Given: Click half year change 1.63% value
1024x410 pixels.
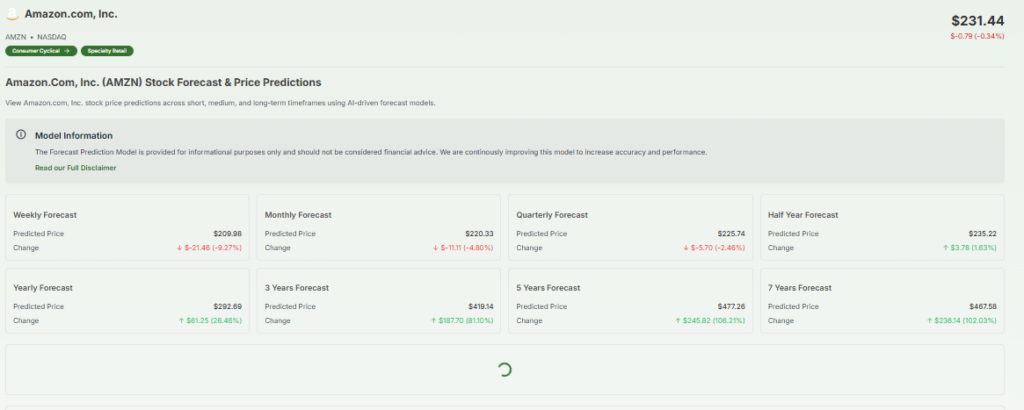Looking at the screenshot, I should (x=969, y=248).
